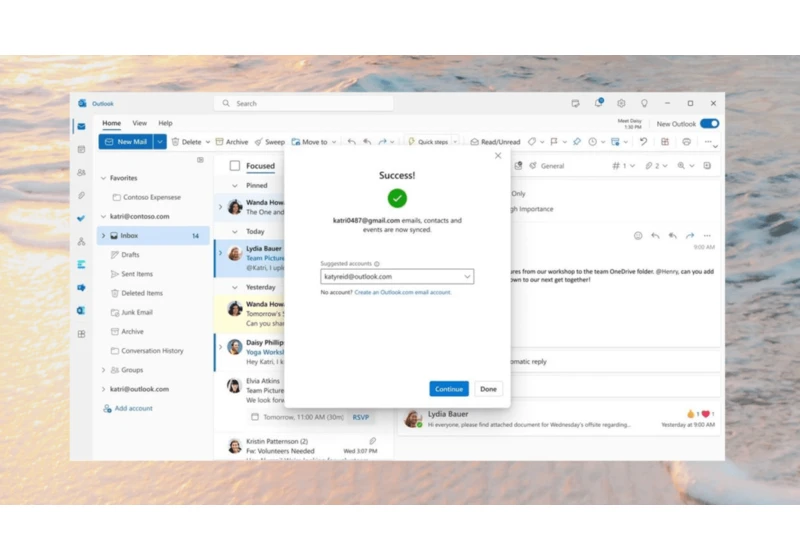Click the Done button in the Success dialog
The width and height of the screenshot is (800, 560).
[488, 389]
